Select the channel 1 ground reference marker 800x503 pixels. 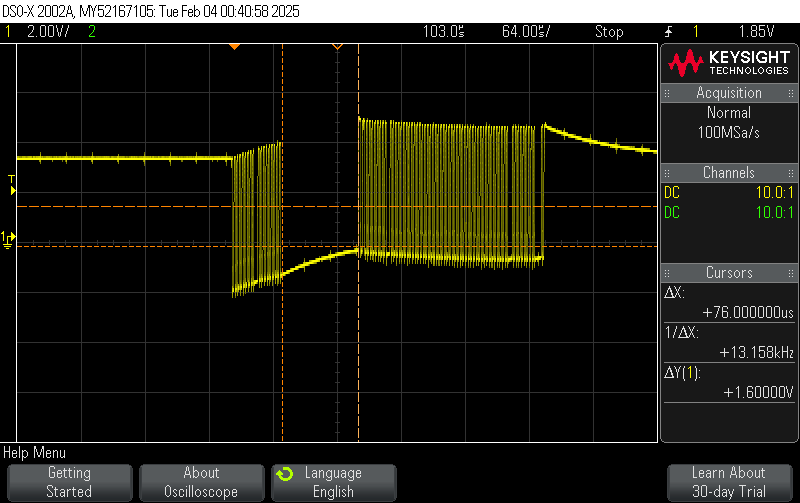[8, 238]
